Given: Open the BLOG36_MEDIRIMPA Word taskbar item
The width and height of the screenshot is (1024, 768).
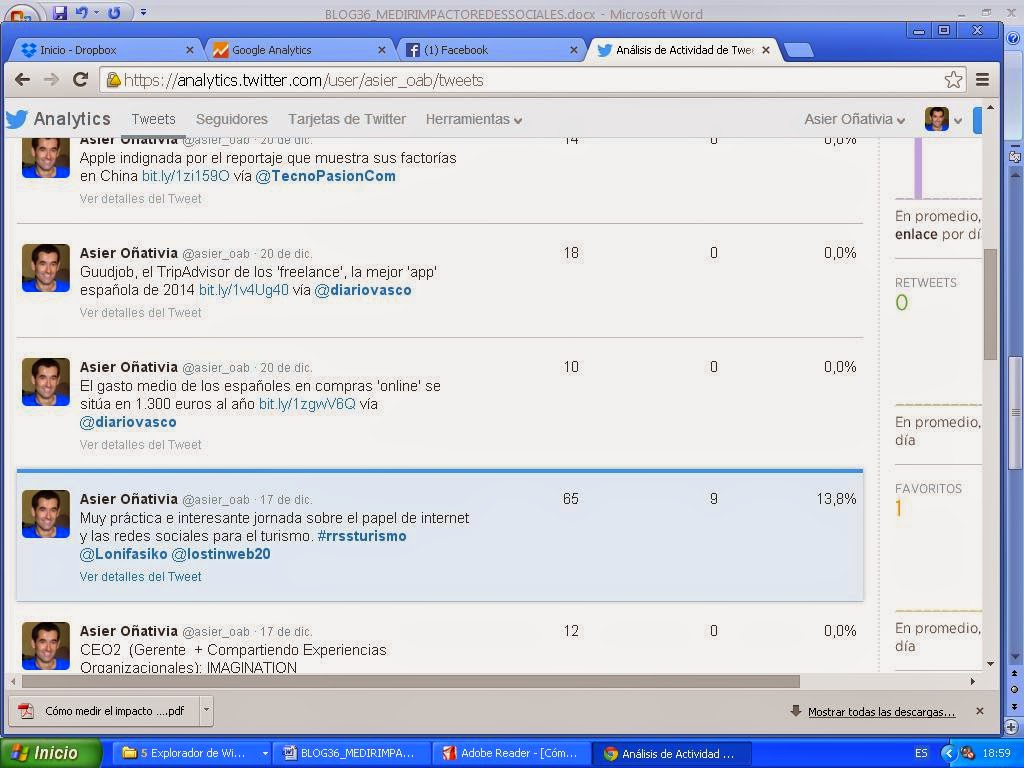Looking at the screenshot, I should [349, 753].
